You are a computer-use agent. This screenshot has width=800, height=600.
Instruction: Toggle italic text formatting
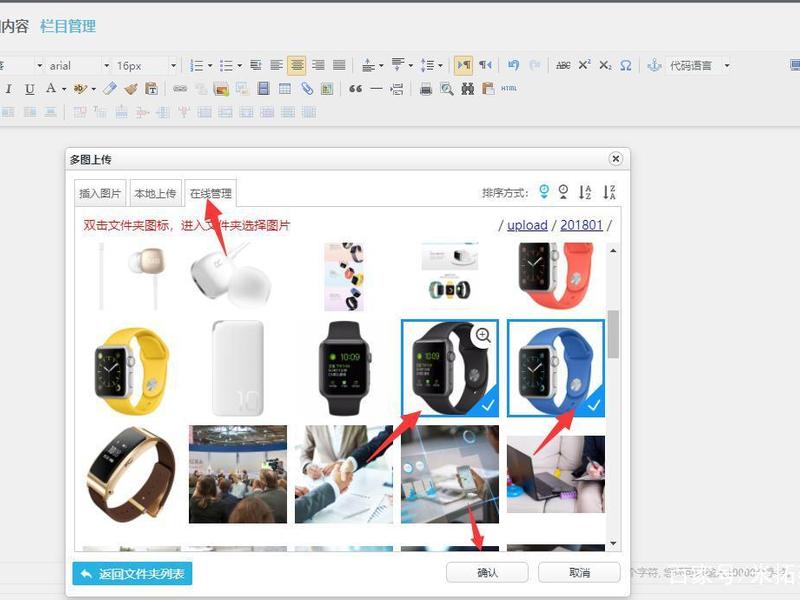point(9,89)
